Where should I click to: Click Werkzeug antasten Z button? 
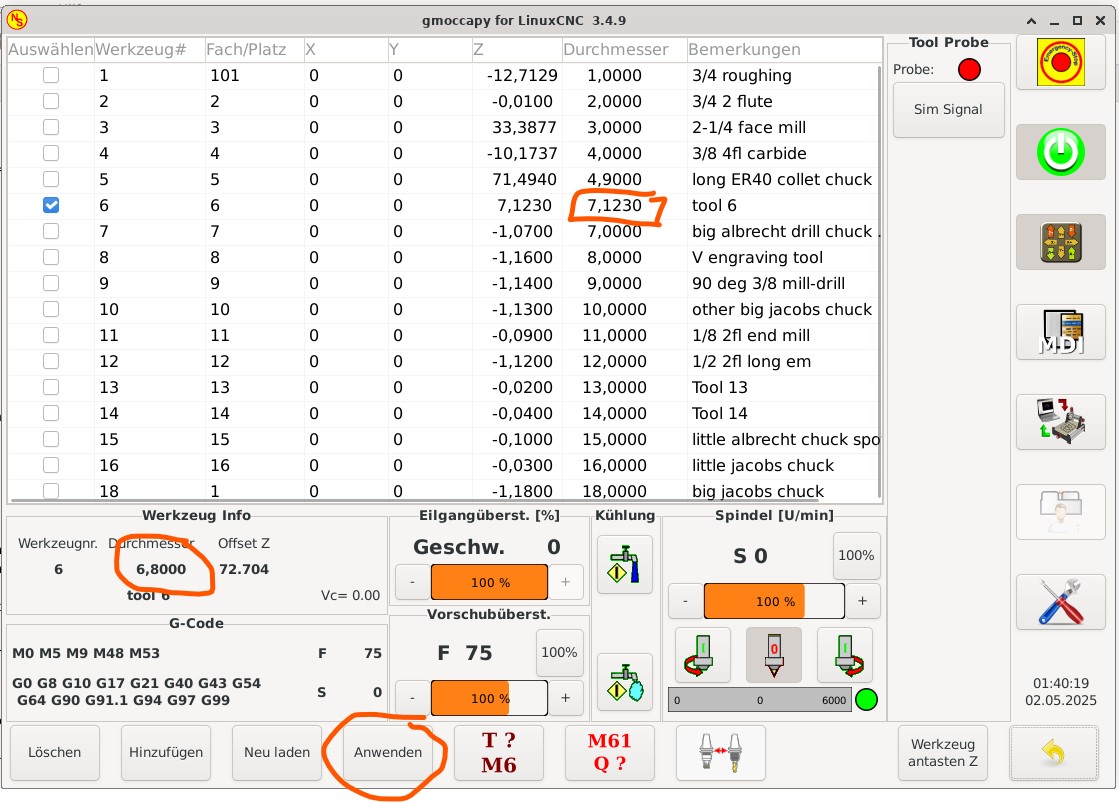coord(943,753)
